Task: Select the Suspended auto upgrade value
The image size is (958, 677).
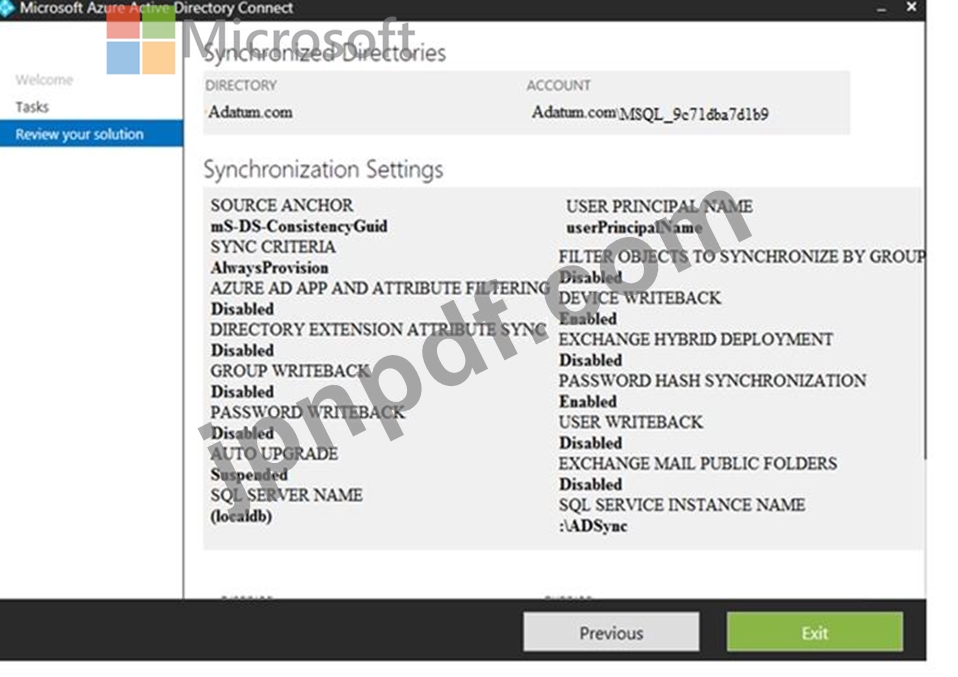Action: [x=249, y=475]
